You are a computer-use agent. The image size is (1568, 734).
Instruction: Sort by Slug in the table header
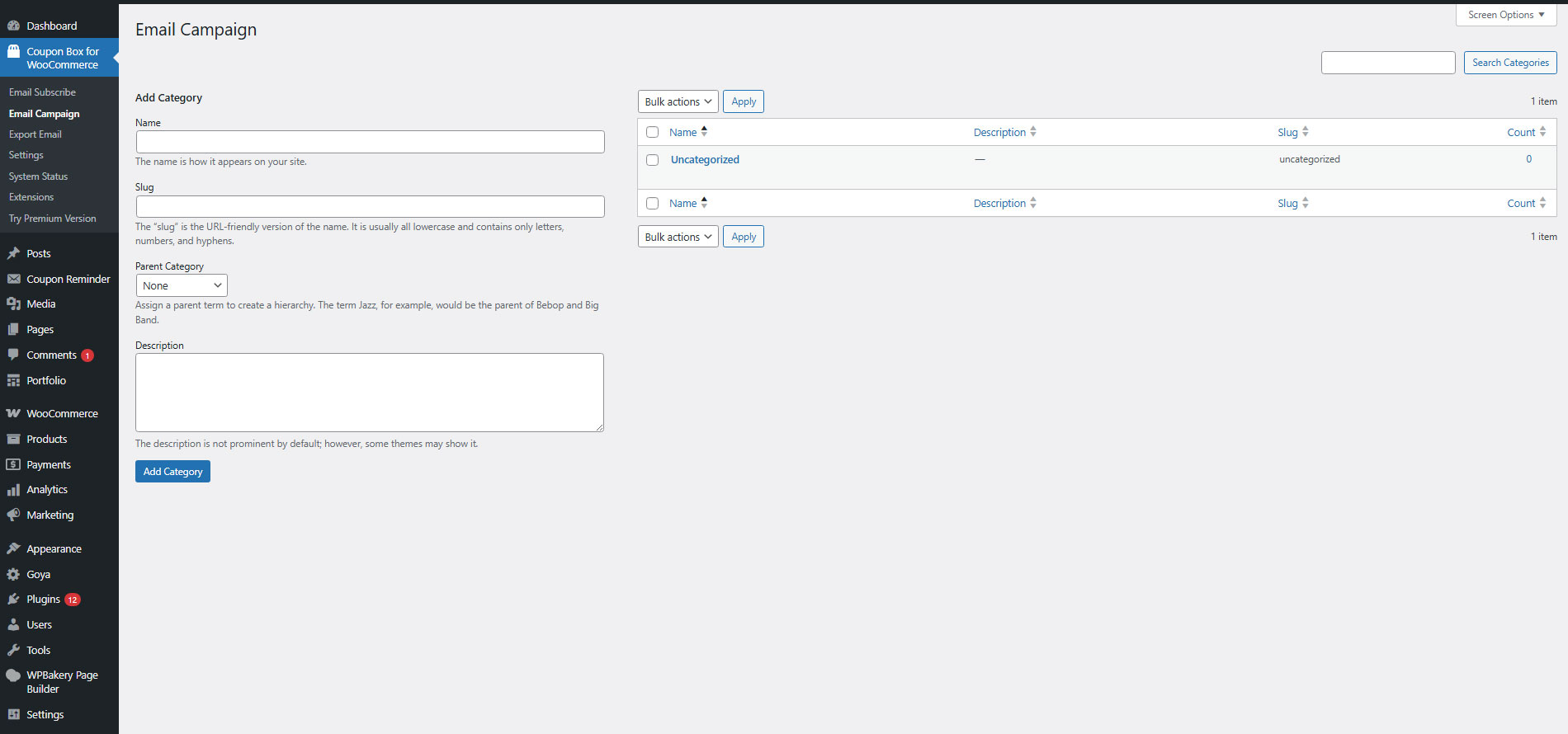pos(1293,132)
